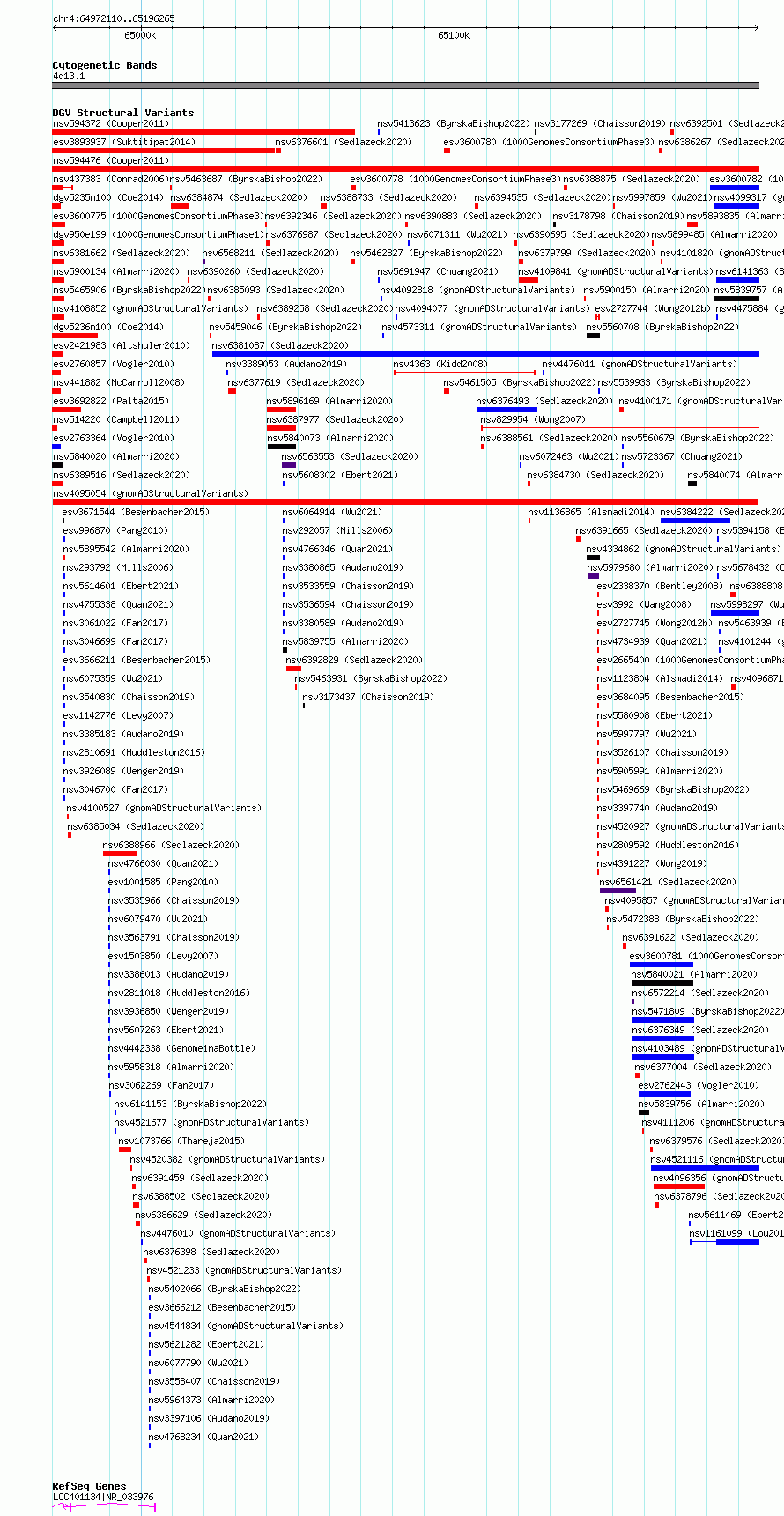Image resolution: width=784 pixels, height=1516 pixels.
Task: Click the nsv594372 (Cooper2011) variant label
Action: [111, 124]
